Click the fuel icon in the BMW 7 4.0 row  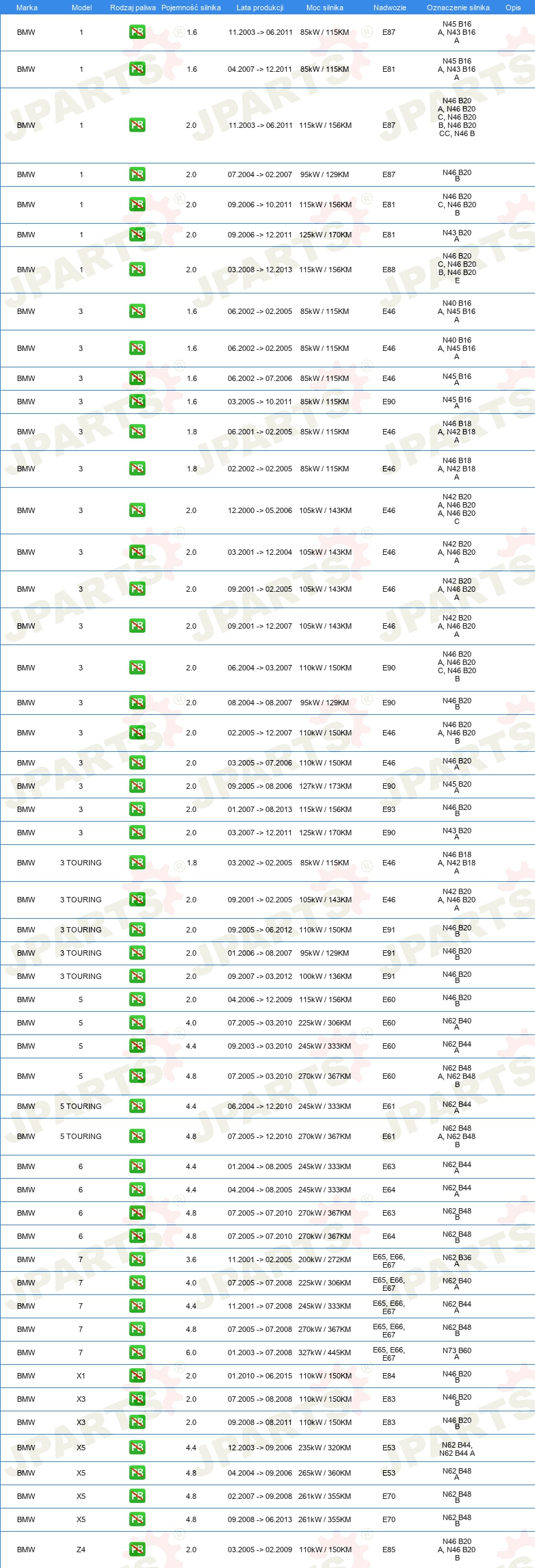coord(137,1282)
